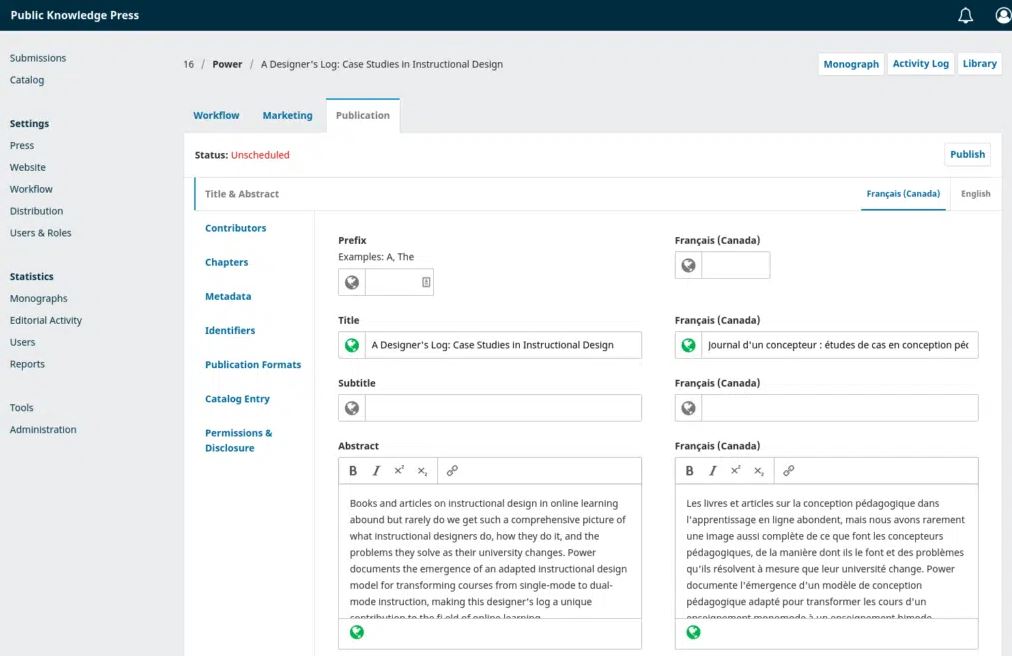Open the Activity Log

[920, 63]
